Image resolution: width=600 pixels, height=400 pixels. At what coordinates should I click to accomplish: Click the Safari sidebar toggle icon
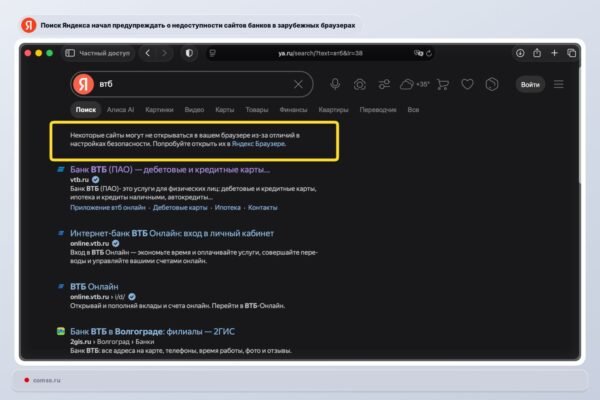coord(70,53)
